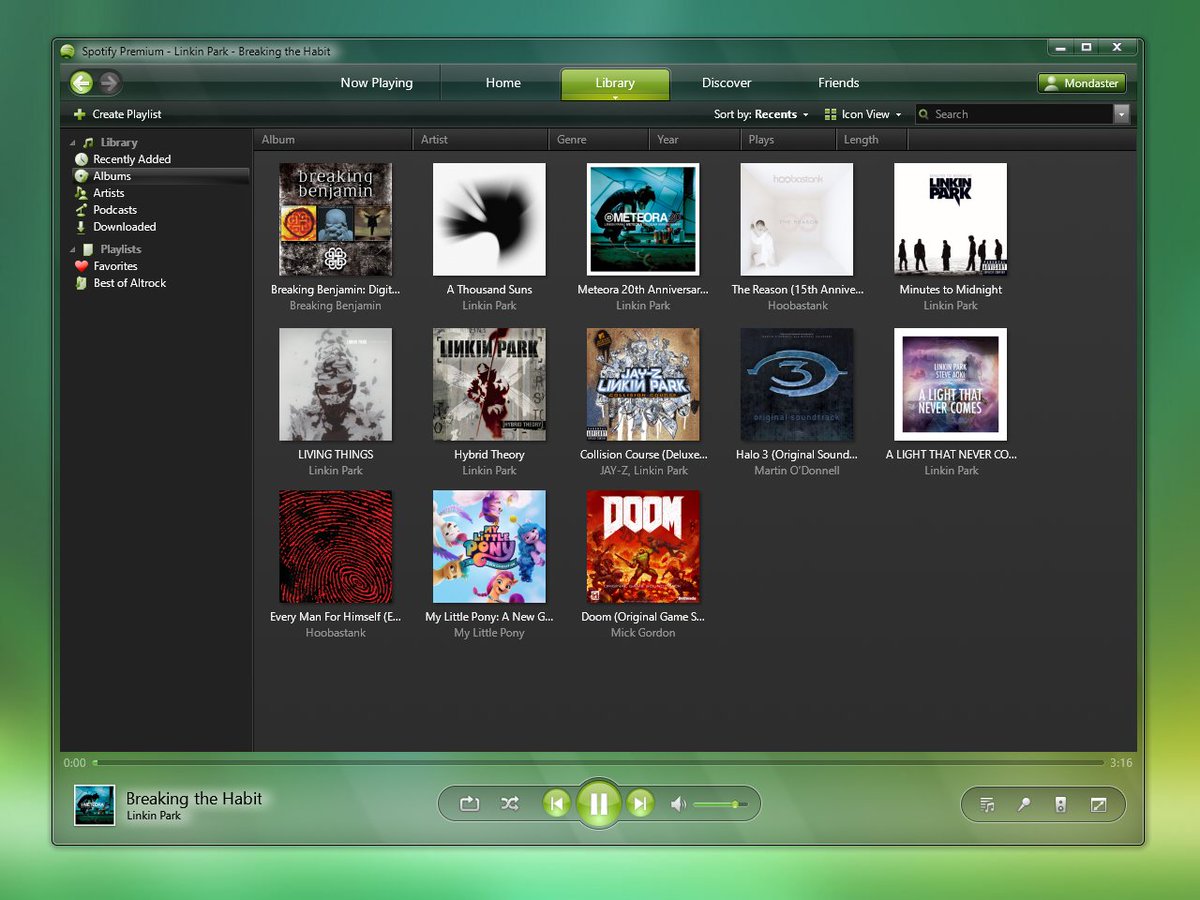
Task: Click the song progress bar
Action: click(598, 763)
